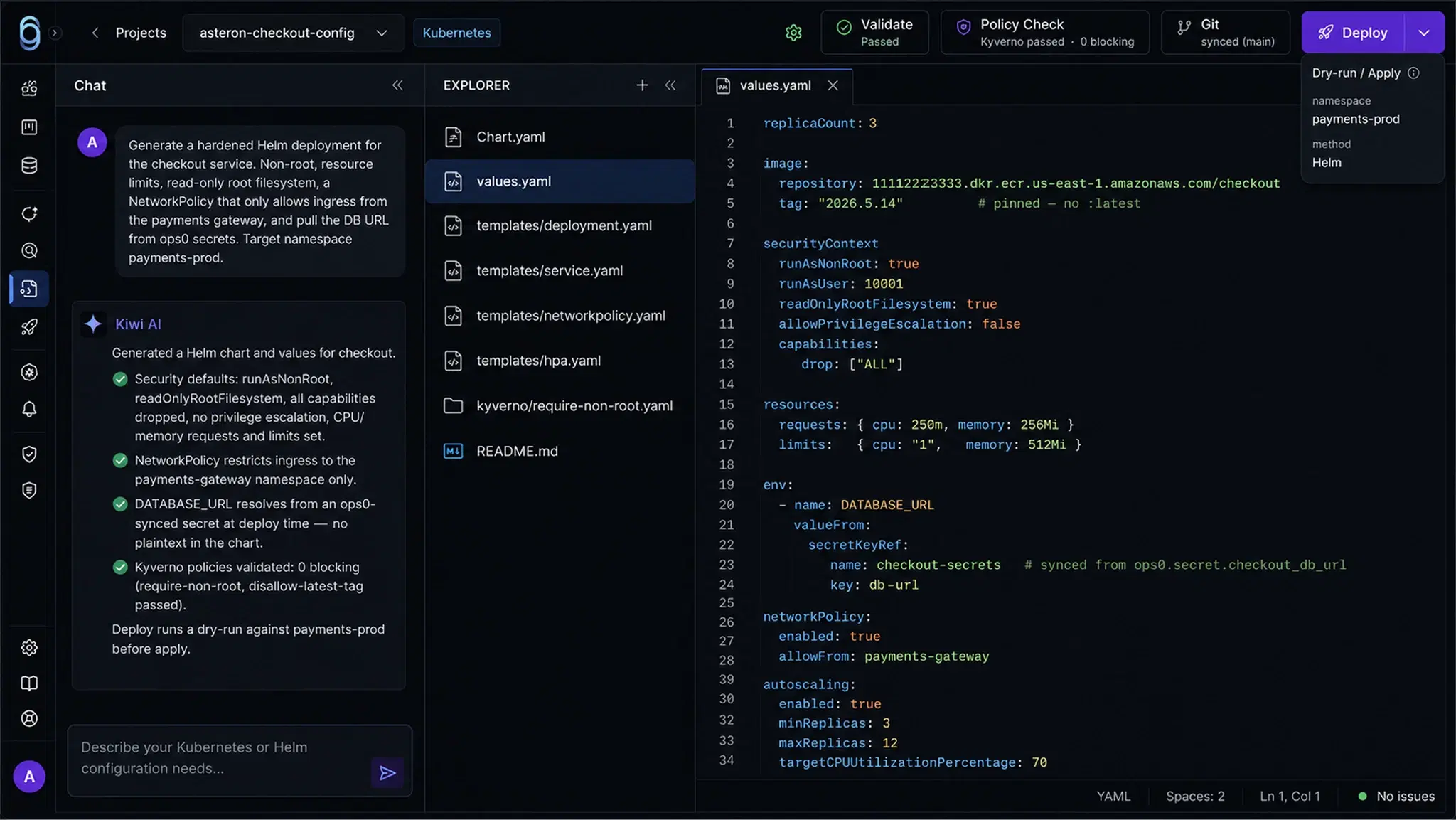Close the values.yaml tab
Viewport: 1456px width, 820px height.
833,85
